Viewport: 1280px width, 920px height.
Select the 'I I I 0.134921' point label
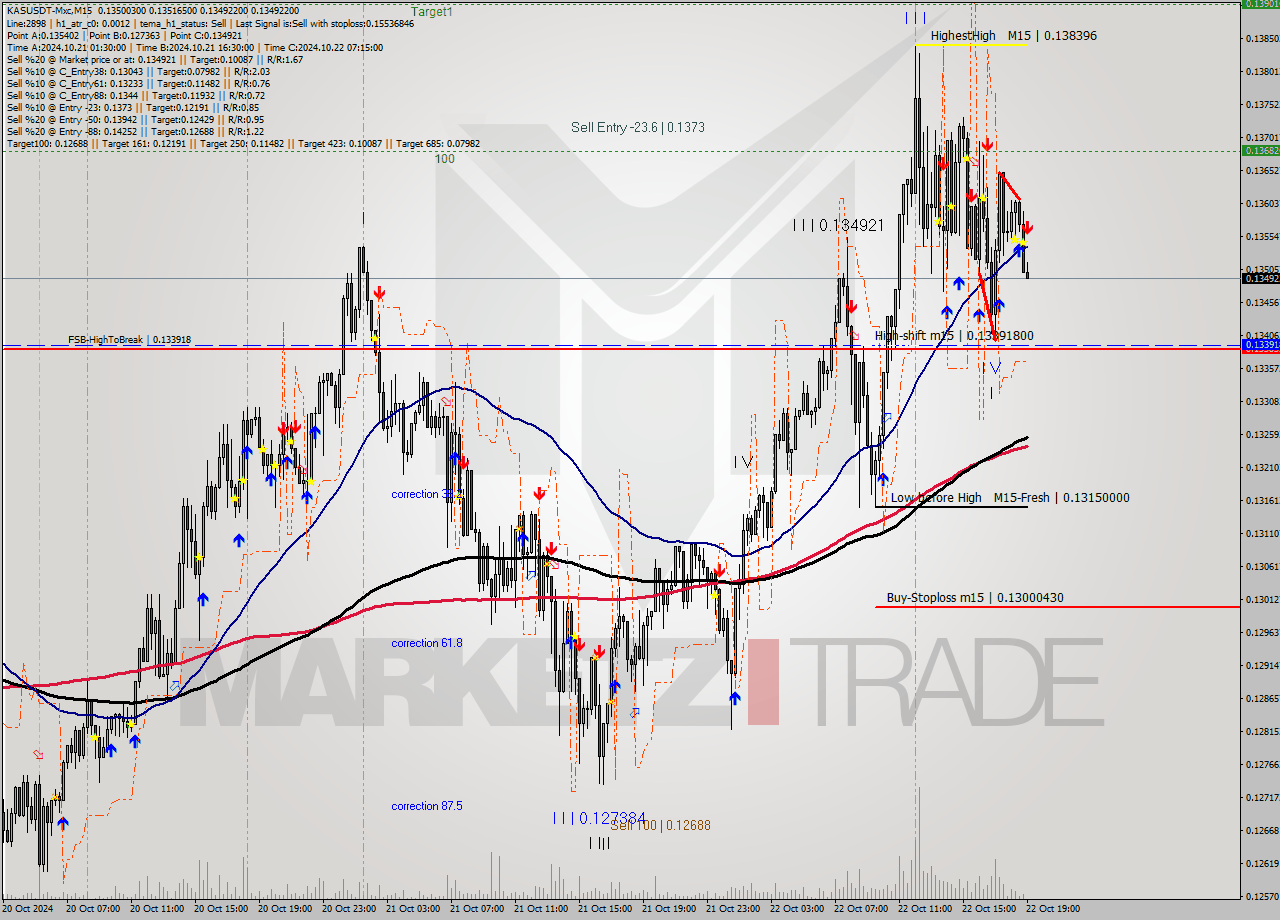pos(838,226)
